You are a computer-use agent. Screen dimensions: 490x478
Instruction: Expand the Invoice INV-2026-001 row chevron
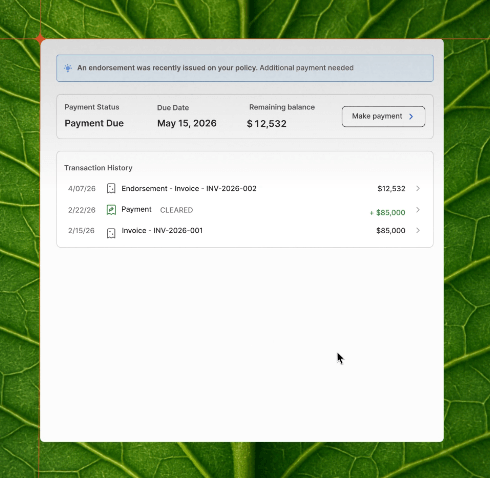418,230
